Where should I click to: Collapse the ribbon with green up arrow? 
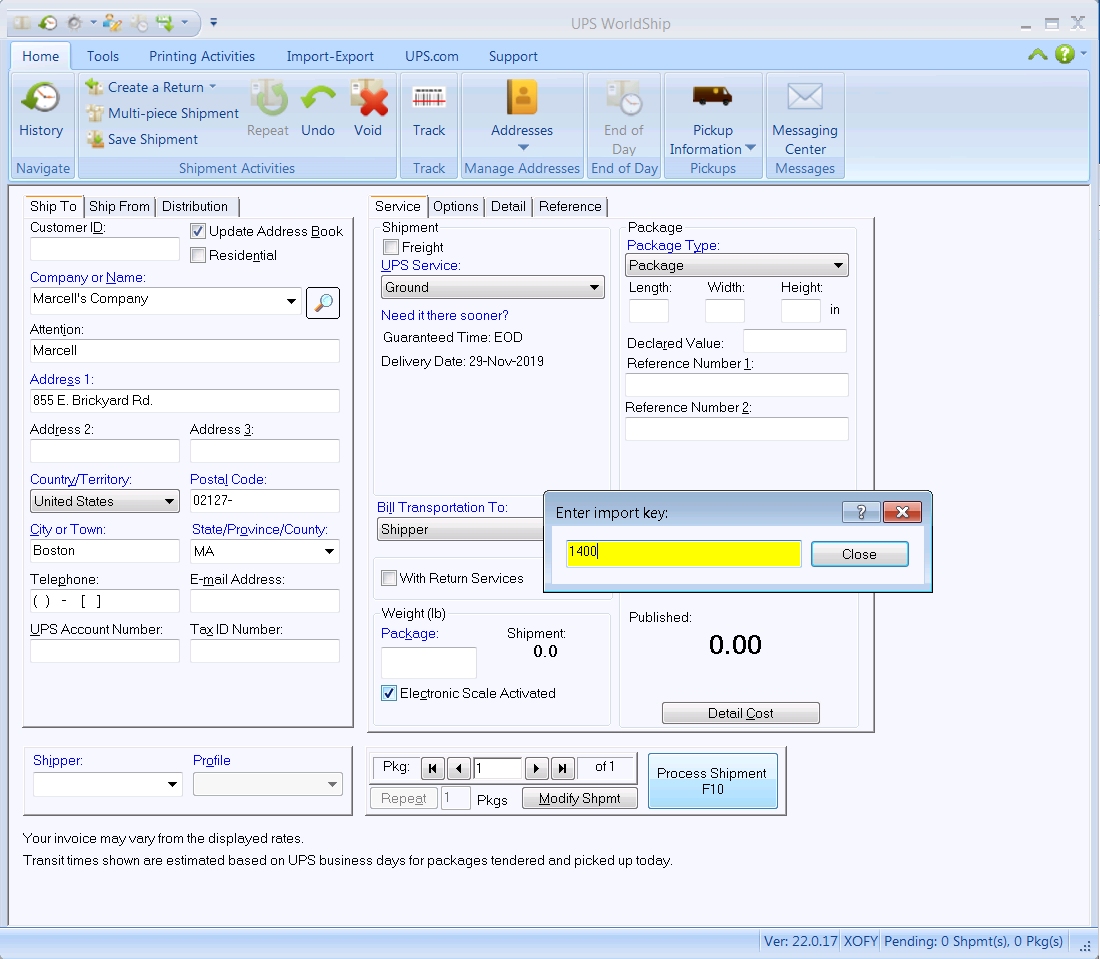tap(1038, 54)
